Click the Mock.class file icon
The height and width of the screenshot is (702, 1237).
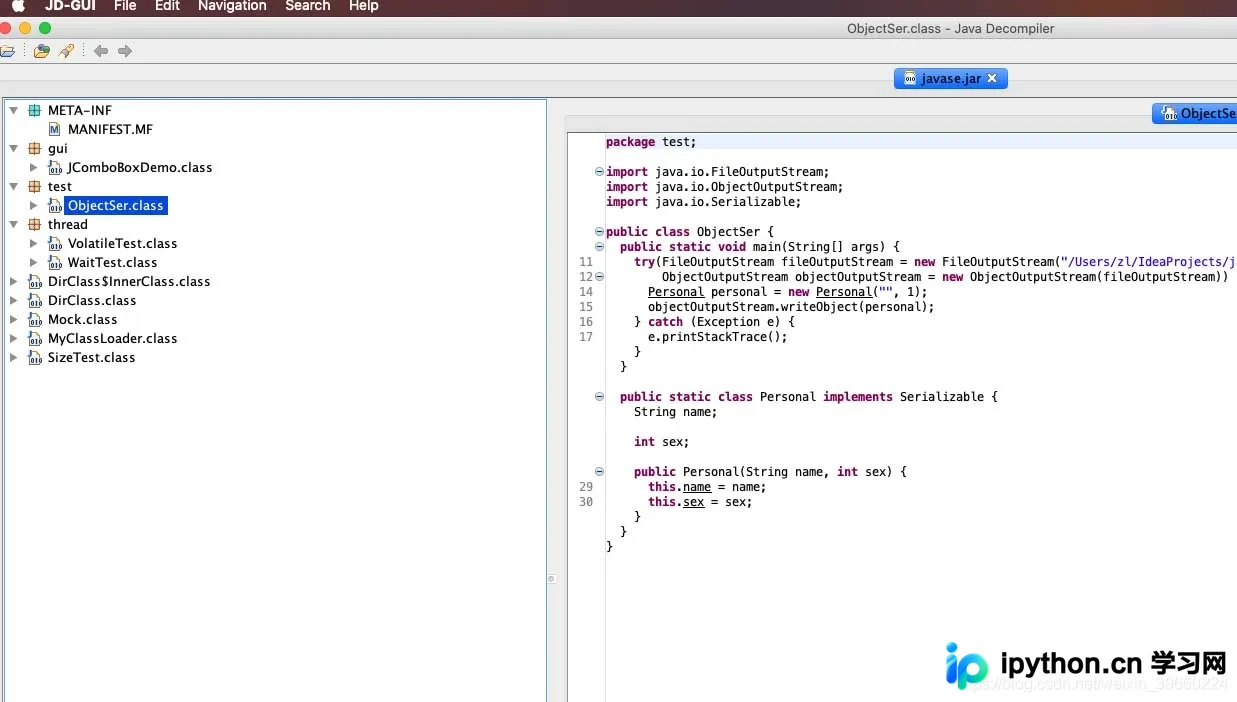35,319
